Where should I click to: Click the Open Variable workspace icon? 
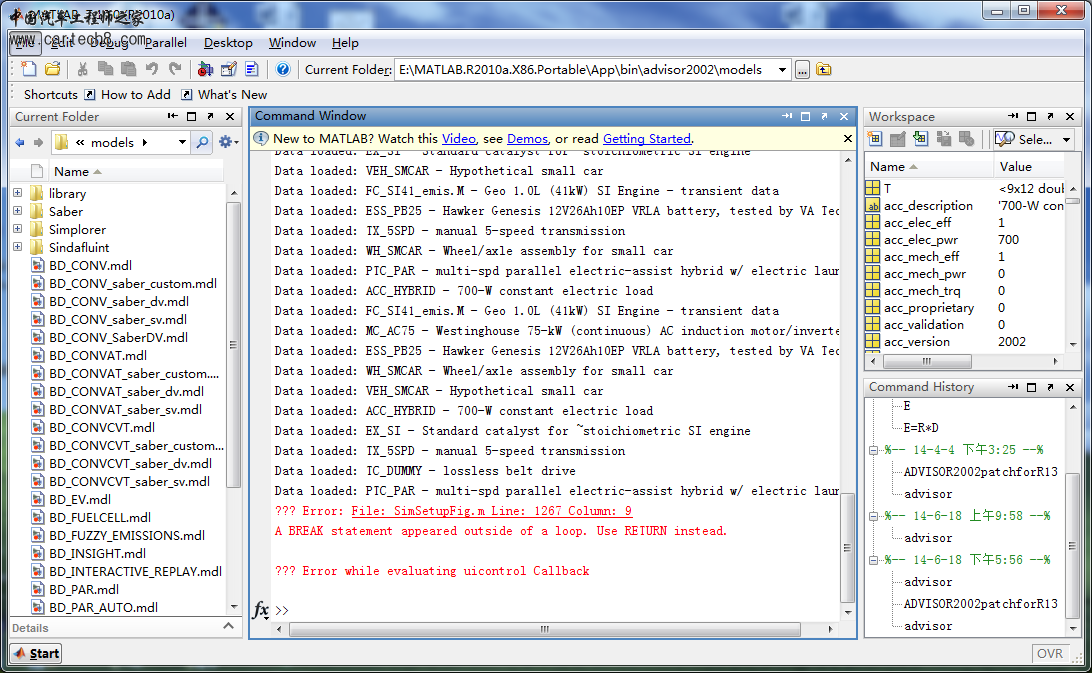[x=898, y=139]
